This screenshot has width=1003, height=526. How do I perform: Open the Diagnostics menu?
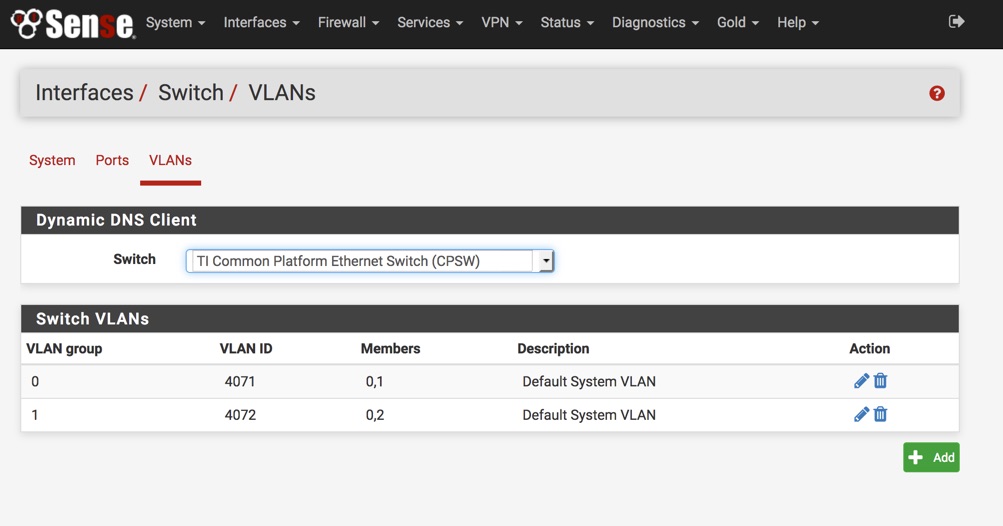click(655, 22)
